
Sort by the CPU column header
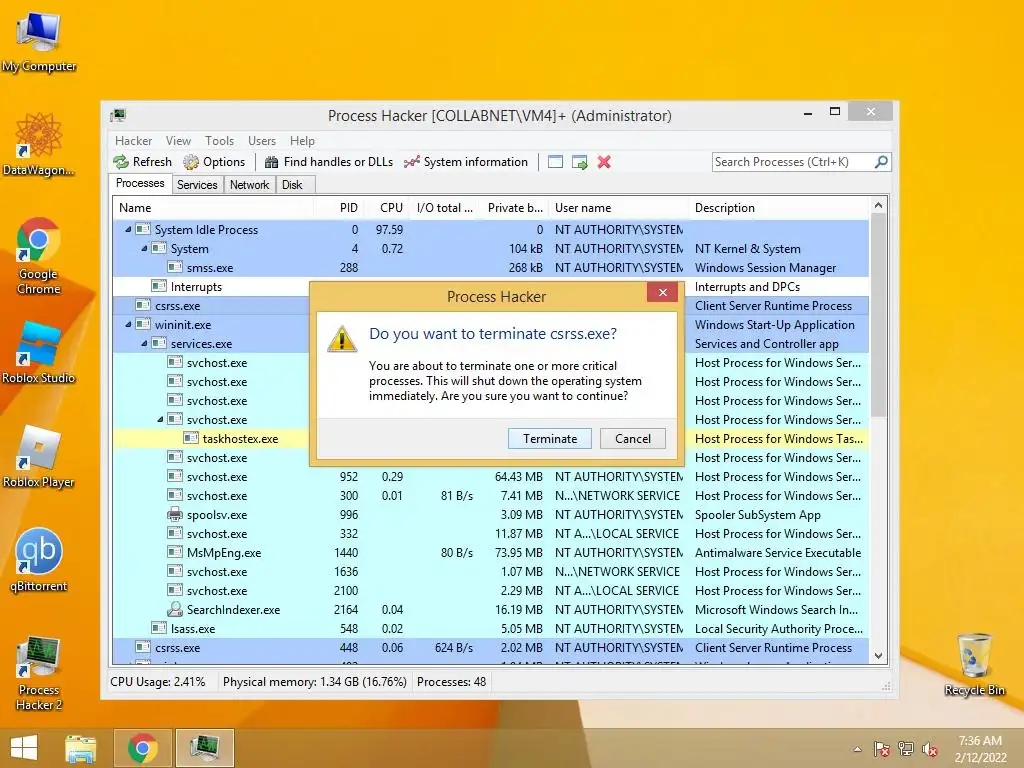pyautogui.click(x=387, y=208)
